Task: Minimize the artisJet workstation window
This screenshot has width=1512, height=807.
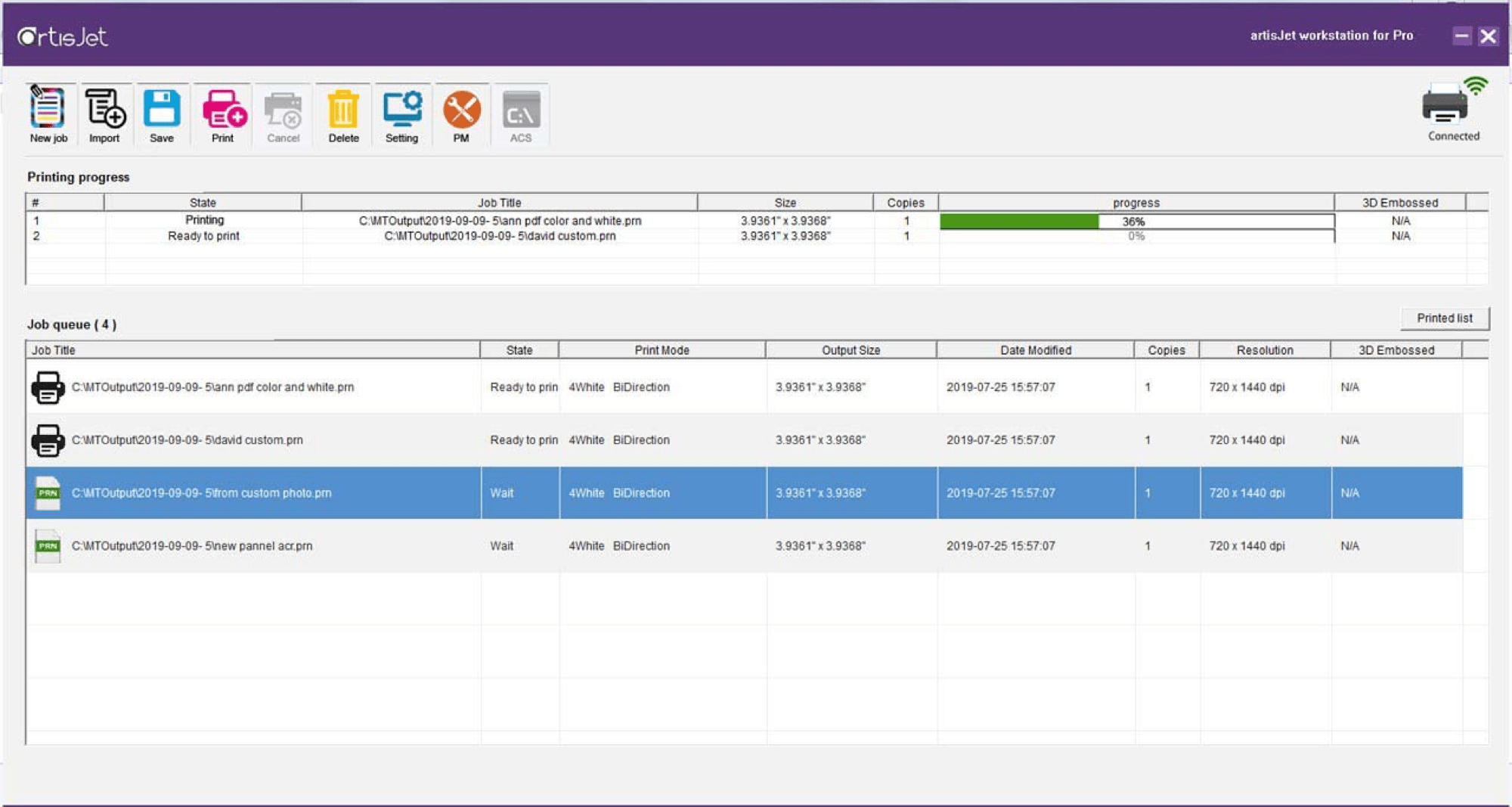Action: coord(1461,36)
